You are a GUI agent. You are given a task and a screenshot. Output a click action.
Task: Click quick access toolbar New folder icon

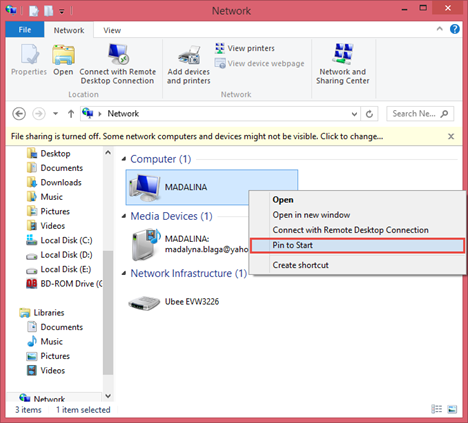[49, 11]
